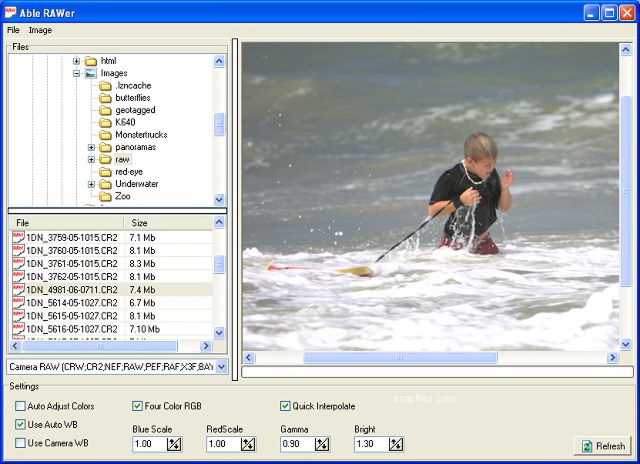Click the Gamma value adjust icon

coord(322,444)
